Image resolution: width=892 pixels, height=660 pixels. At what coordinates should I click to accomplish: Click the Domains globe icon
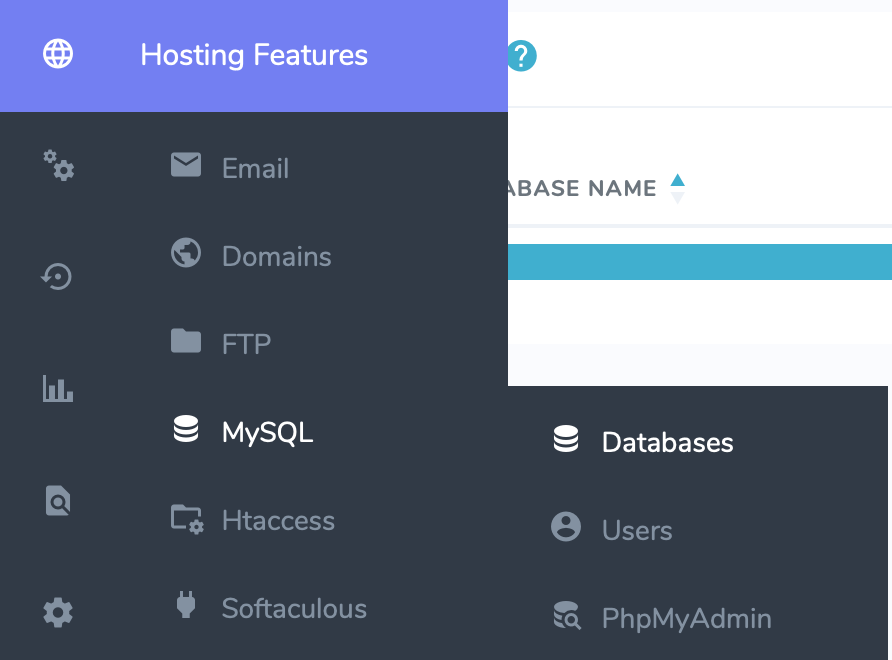pyautogui.click(x=185, y=254)
